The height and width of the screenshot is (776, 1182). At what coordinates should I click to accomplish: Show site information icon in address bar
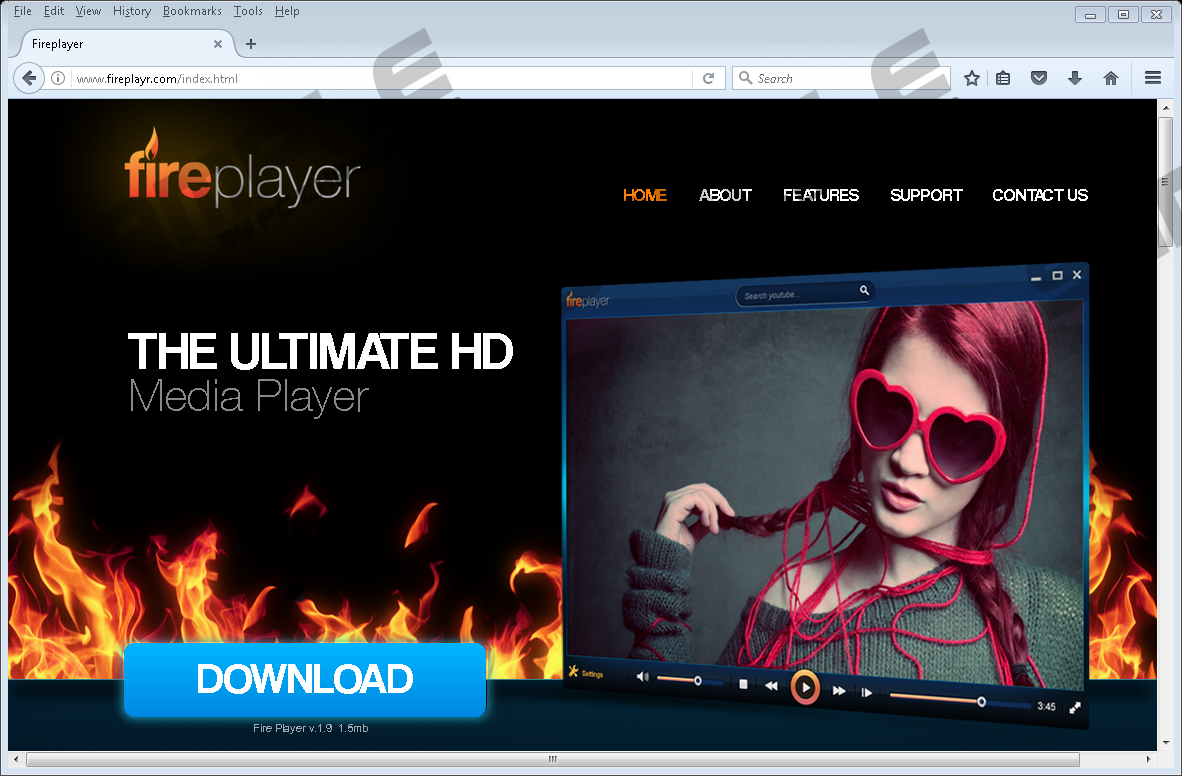(x=58, y=78)
